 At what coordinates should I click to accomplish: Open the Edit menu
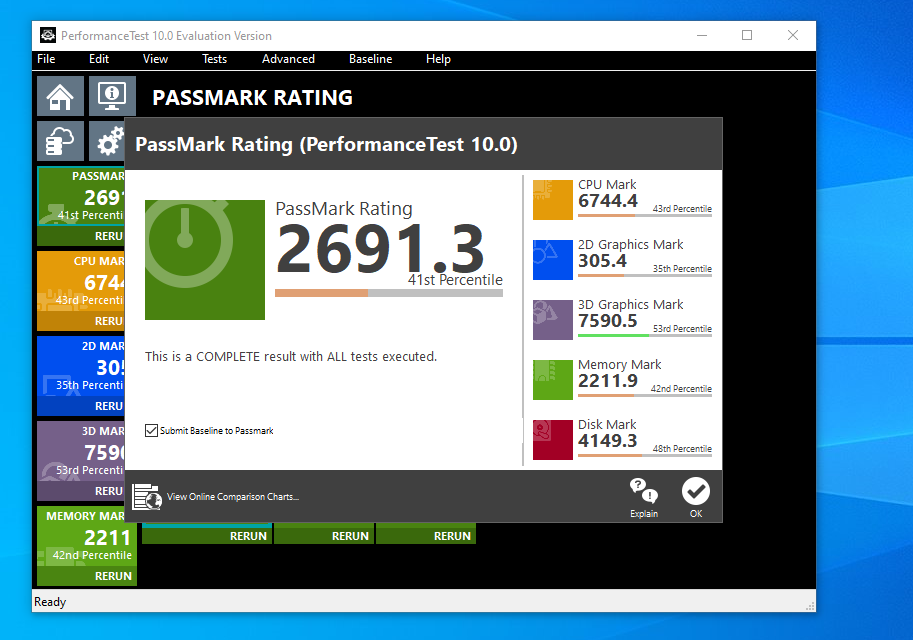click(x=99, y=59)
